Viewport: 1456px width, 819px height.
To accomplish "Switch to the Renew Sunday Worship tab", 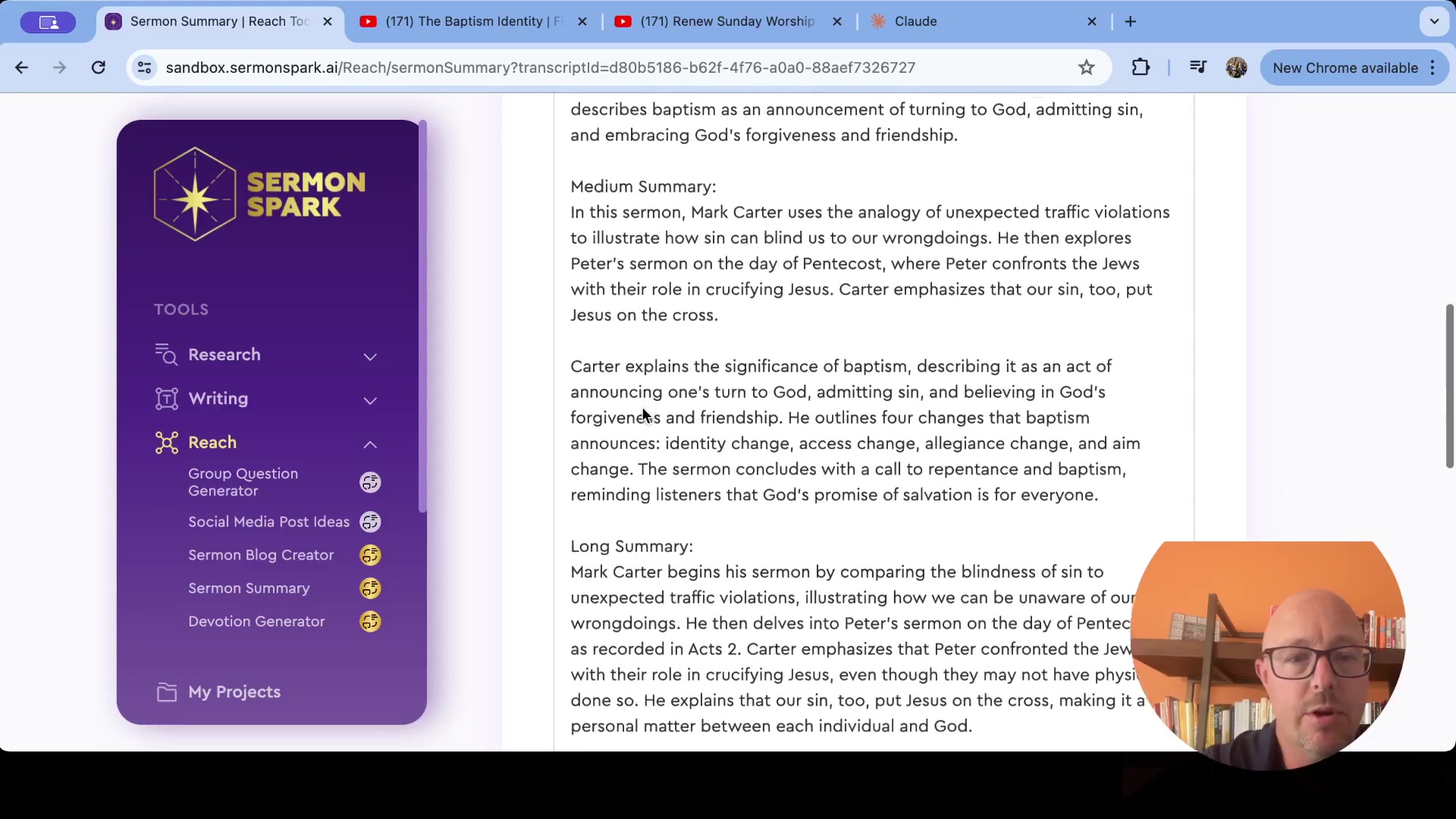I will (x=728, y=21).
